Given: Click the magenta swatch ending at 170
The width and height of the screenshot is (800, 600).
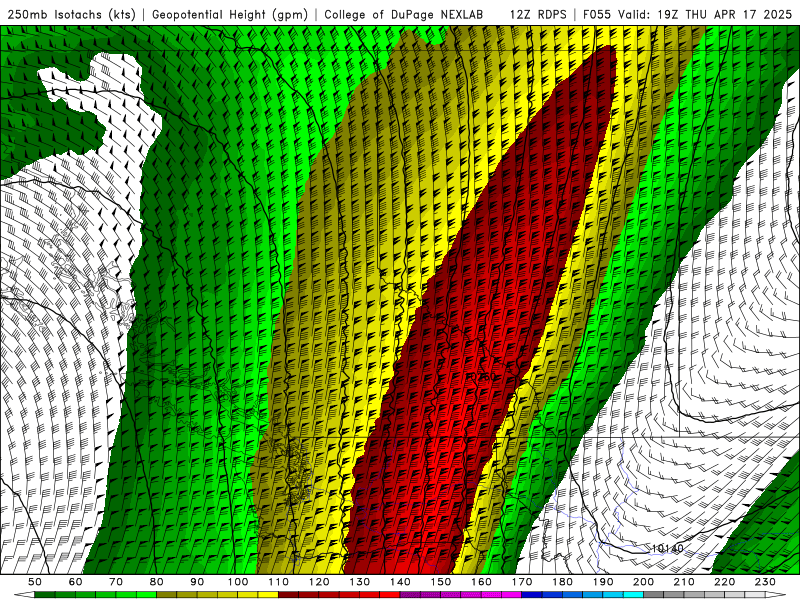Looking at the screenshot, I should [511, 594].
